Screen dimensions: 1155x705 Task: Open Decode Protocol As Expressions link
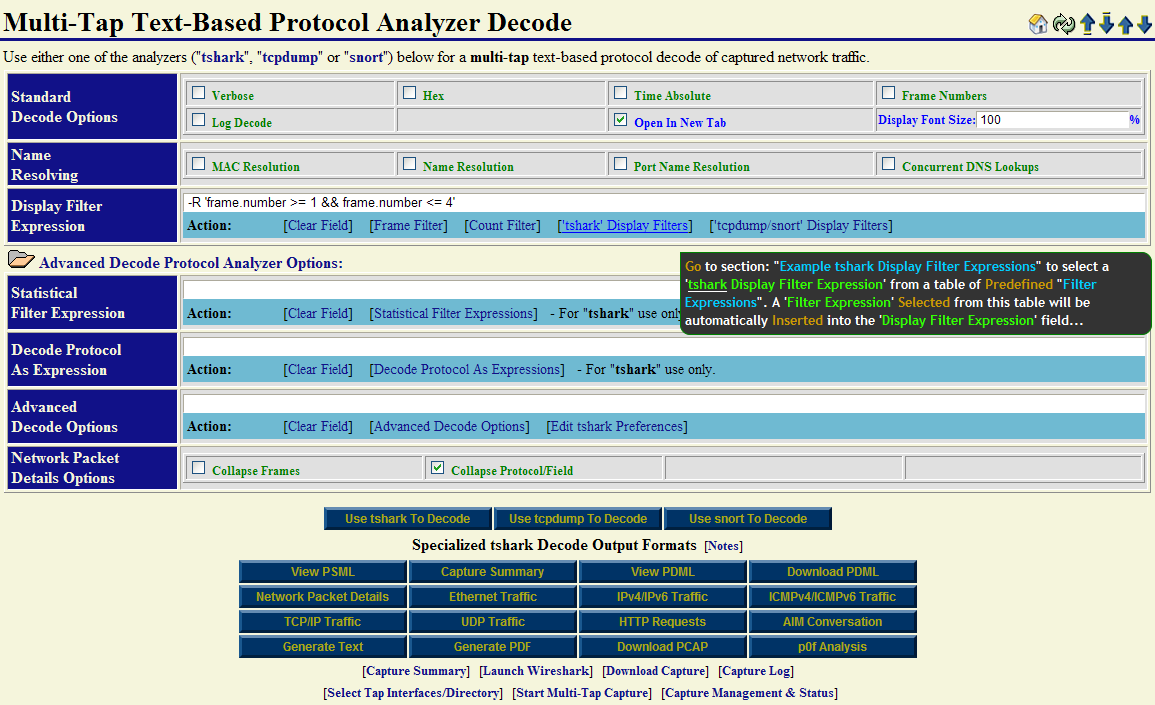tap(467, 369)
